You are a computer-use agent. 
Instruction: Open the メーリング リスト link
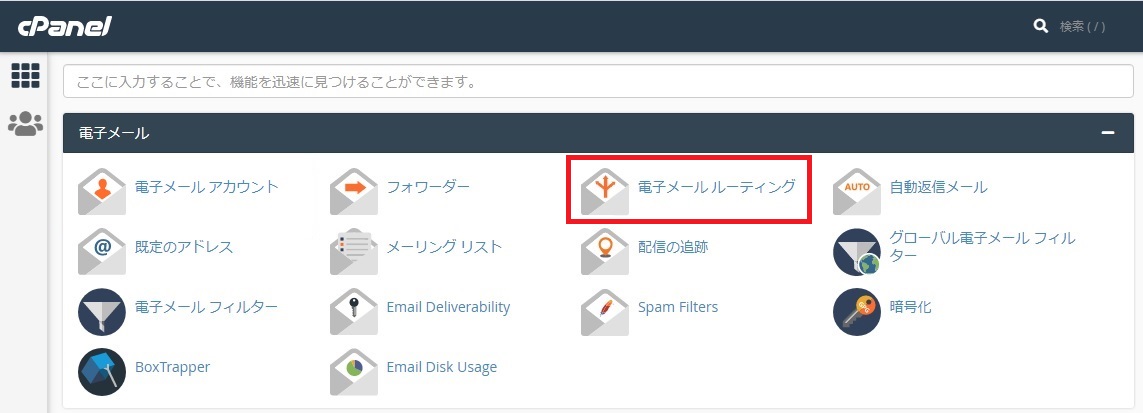[x=445, y=246]
